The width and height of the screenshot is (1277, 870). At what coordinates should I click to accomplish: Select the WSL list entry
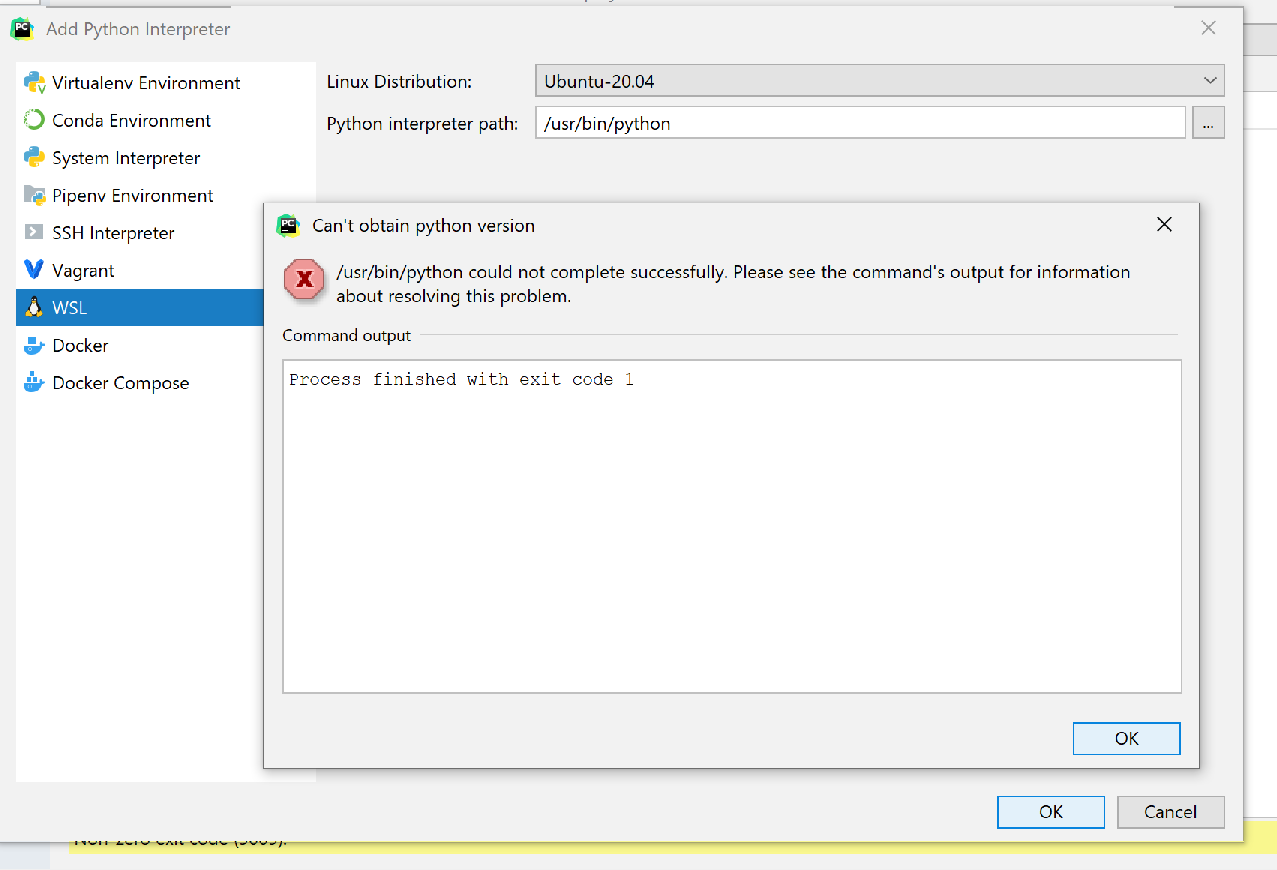[140, 308]
